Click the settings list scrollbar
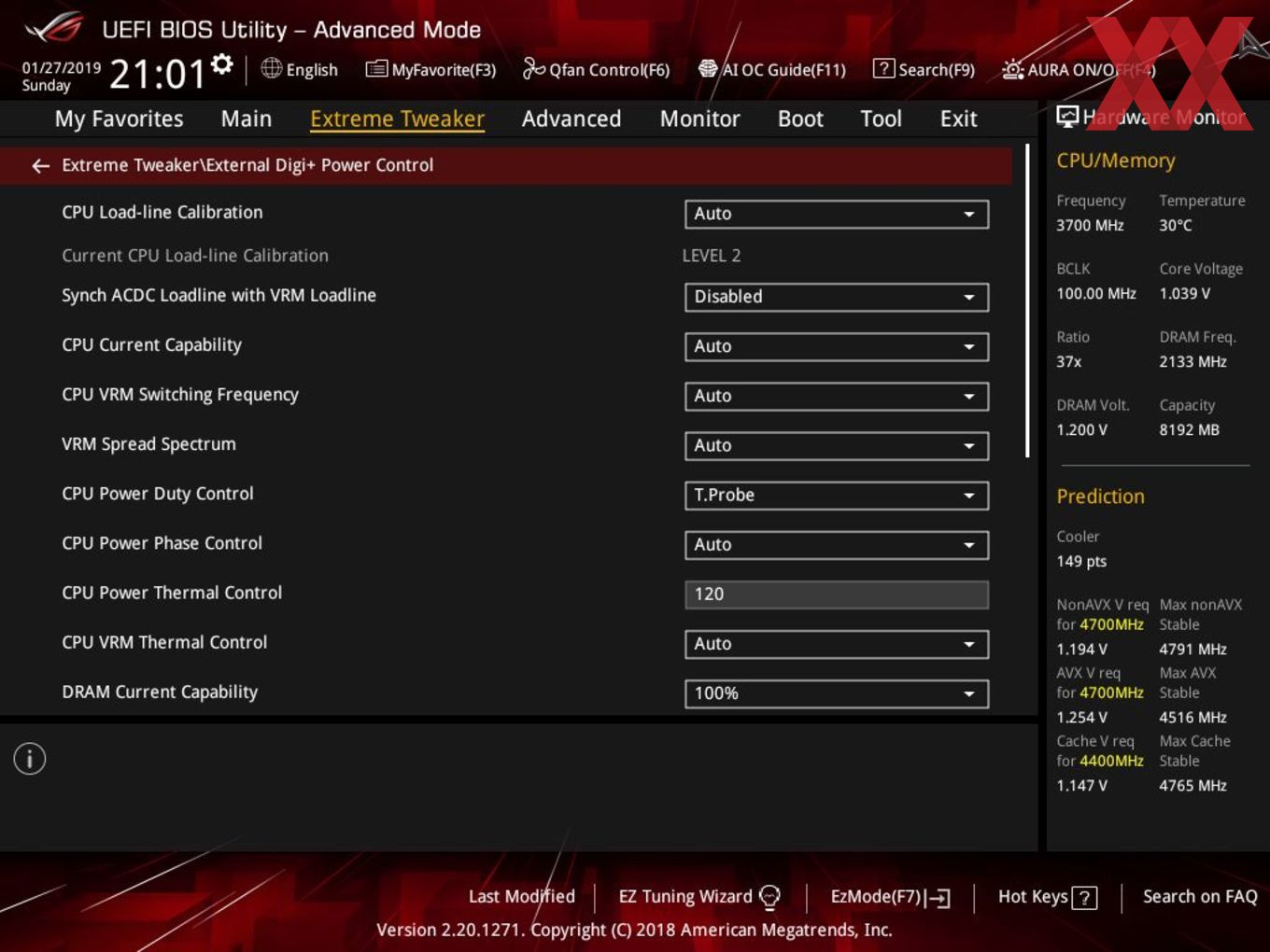Viewport: 1270px width, 952px height. click(1027, 301)
